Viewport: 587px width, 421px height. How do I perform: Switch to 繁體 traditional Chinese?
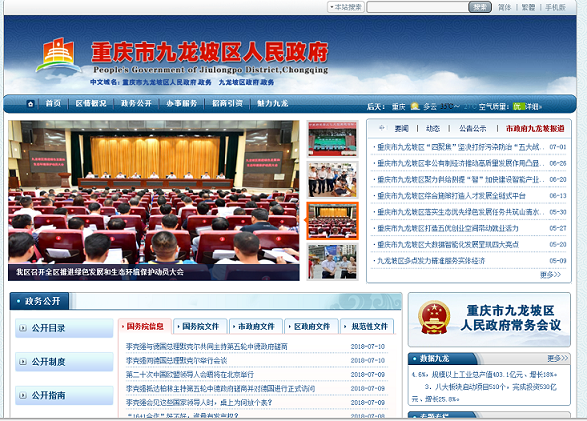528,7
